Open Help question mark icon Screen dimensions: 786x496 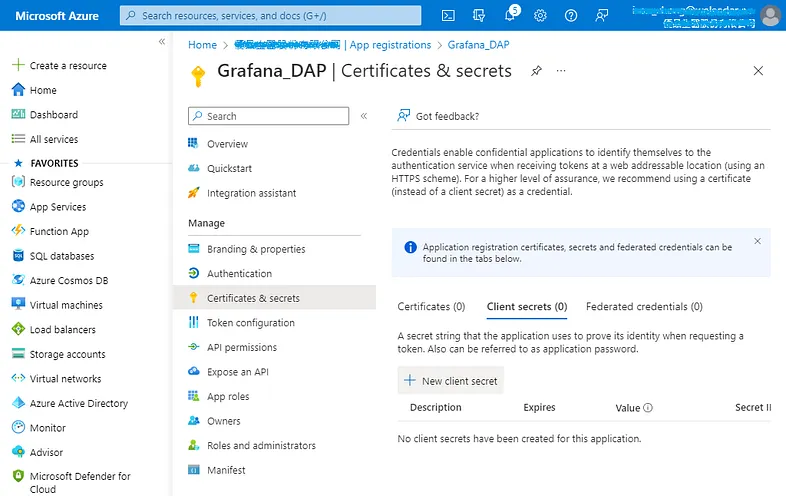[x=570, y=16]
